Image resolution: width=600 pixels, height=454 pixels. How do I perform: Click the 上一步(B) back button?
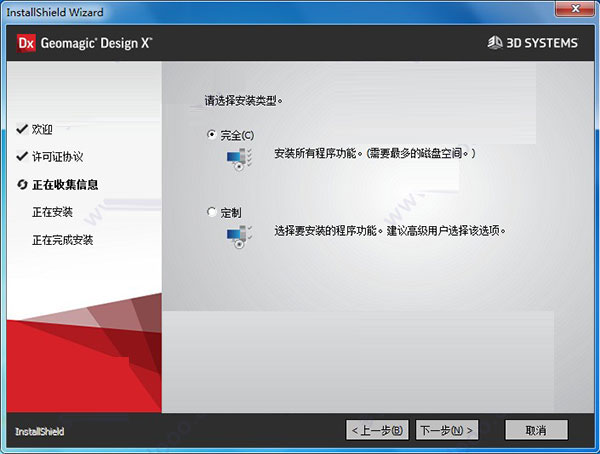click(x=377, y=430)
